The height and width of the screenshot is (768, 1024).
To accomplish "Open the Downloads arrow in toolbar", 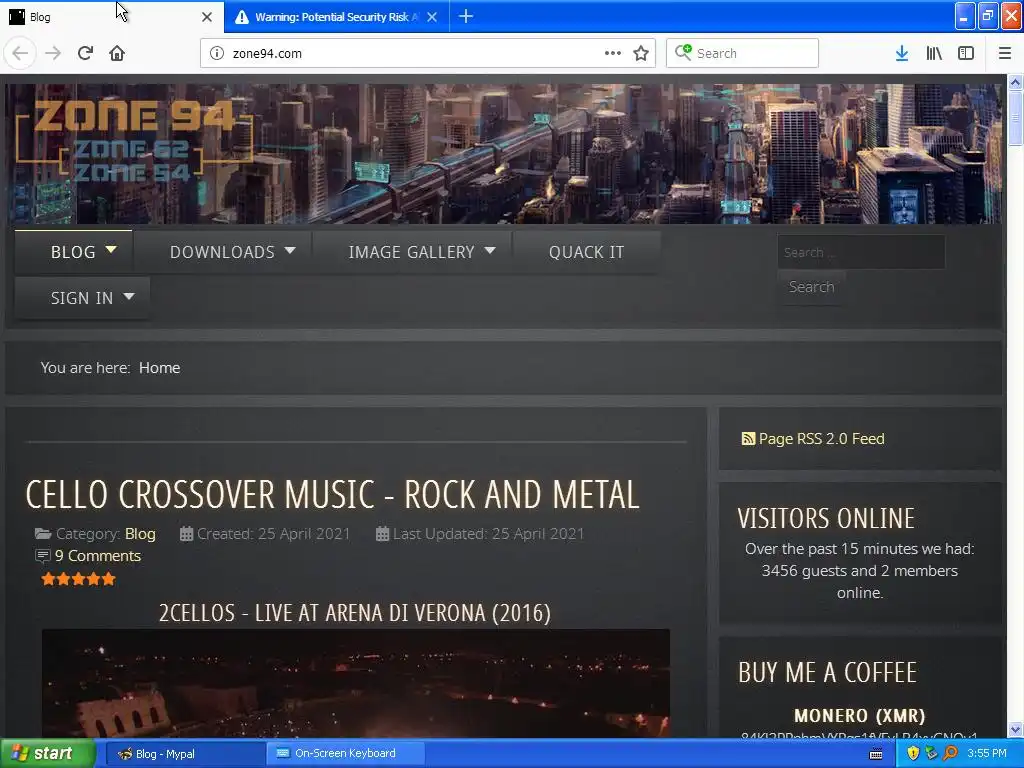I will pyautogui.click(x=902, y=53).
